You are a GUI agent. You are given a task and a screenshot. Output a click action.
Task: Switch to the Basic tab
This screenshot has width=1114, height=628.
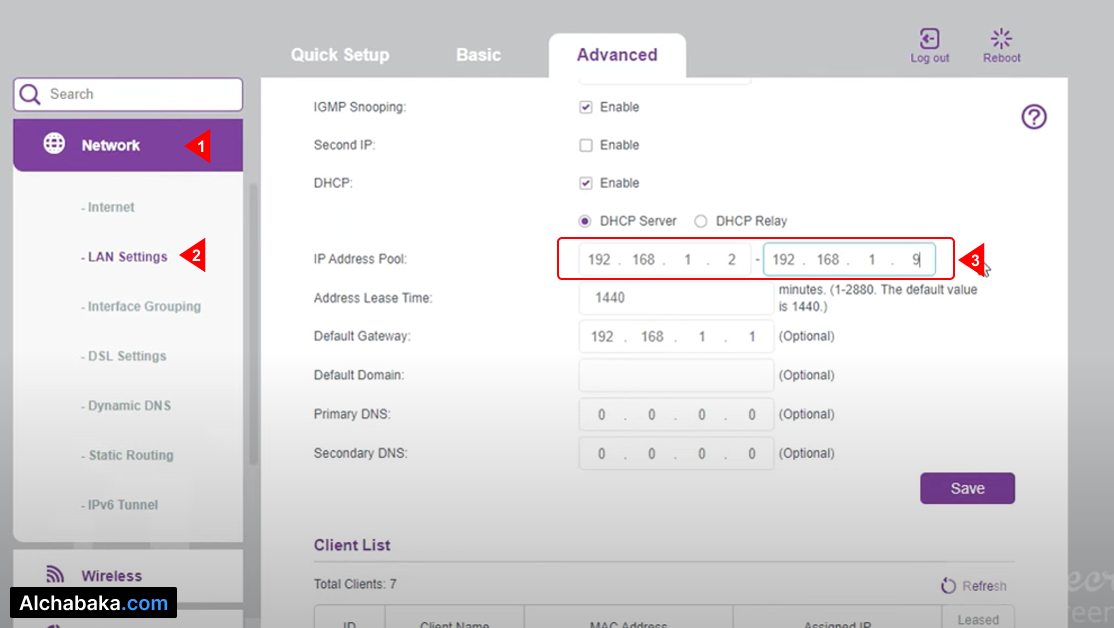click(x=478, y=55)
